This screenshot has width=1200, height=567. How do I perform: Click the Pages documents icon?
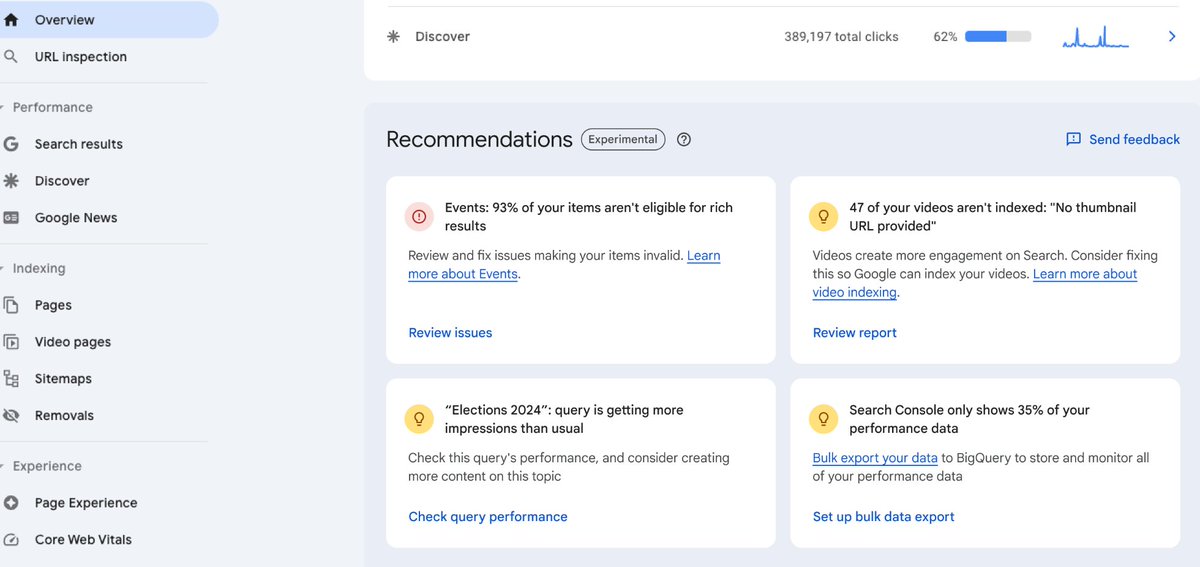11,305
